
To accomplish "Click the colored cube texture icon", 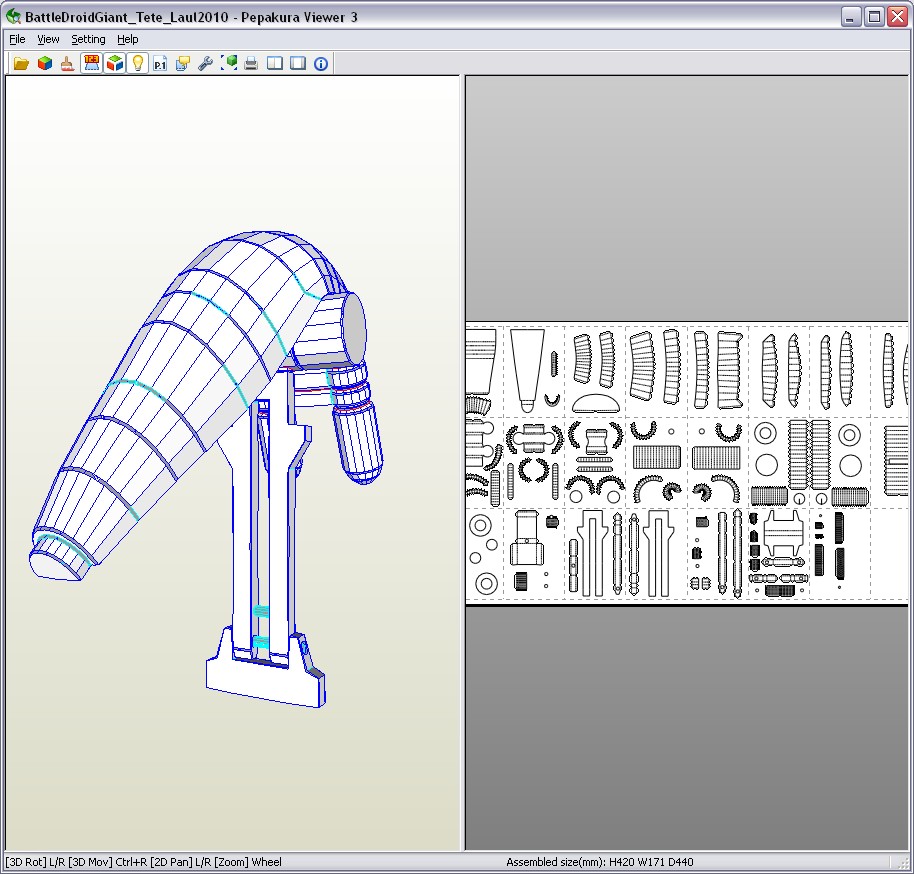I will point(44,63).
